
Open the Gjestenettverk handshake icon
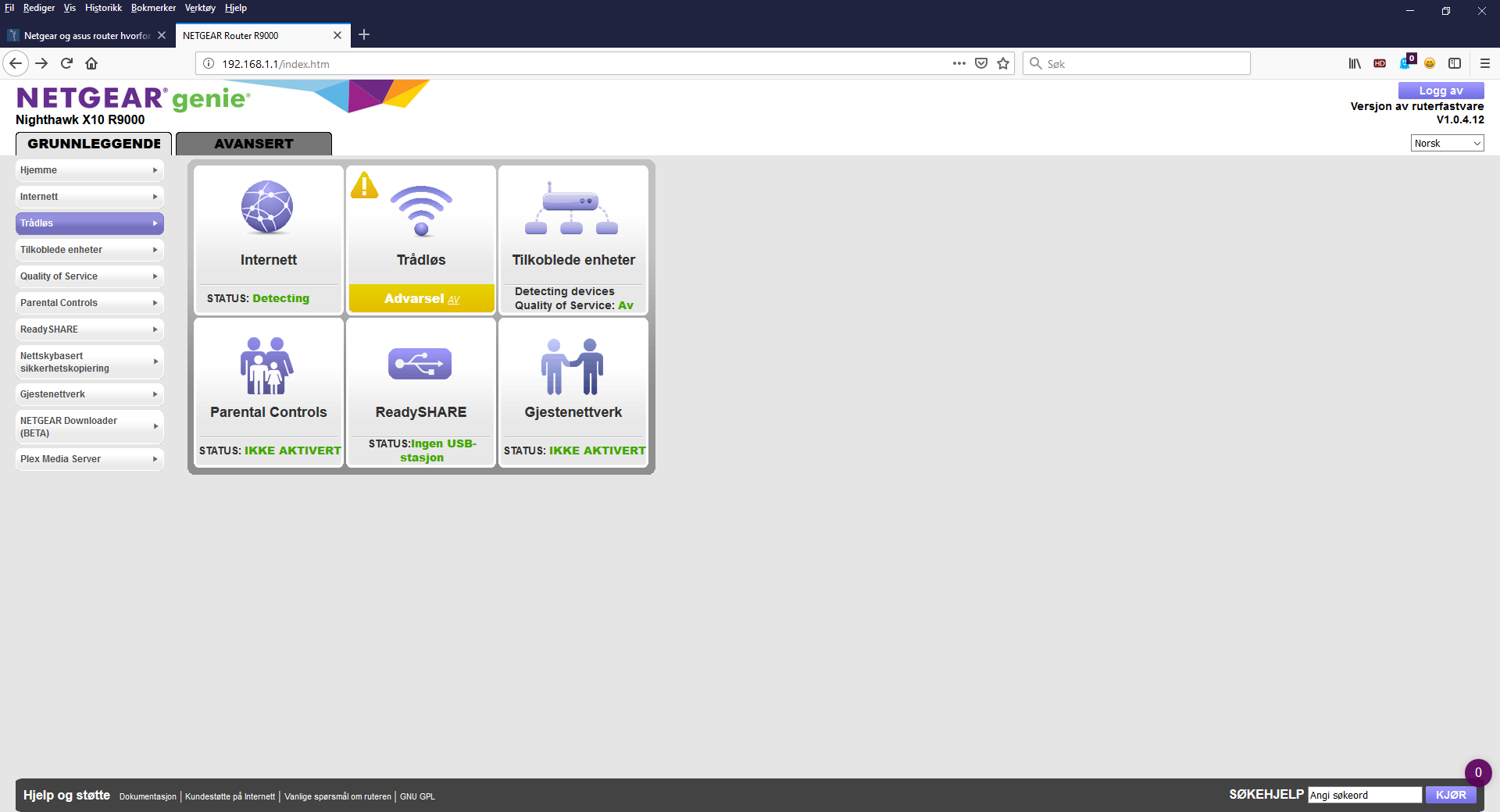point(572,366)
